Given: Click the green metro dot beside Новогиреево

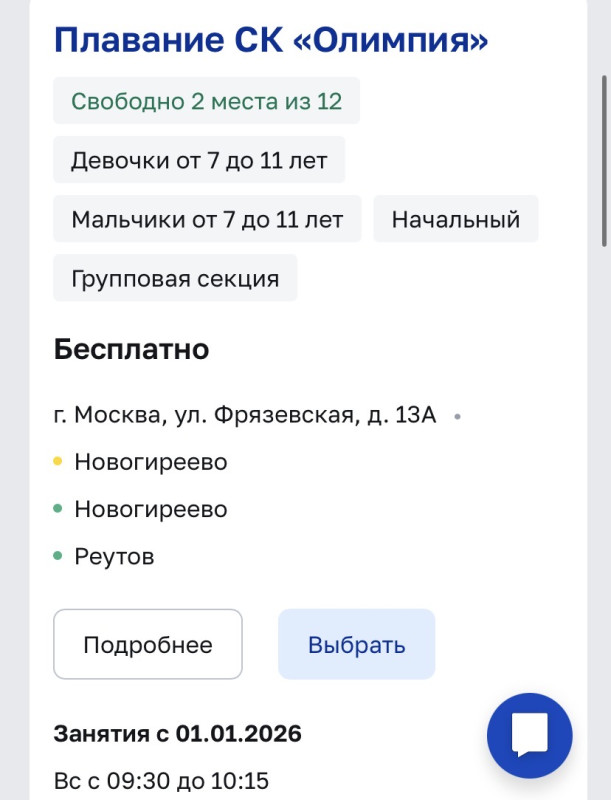Looking at the screenshot, I should [x=58, y=509].
